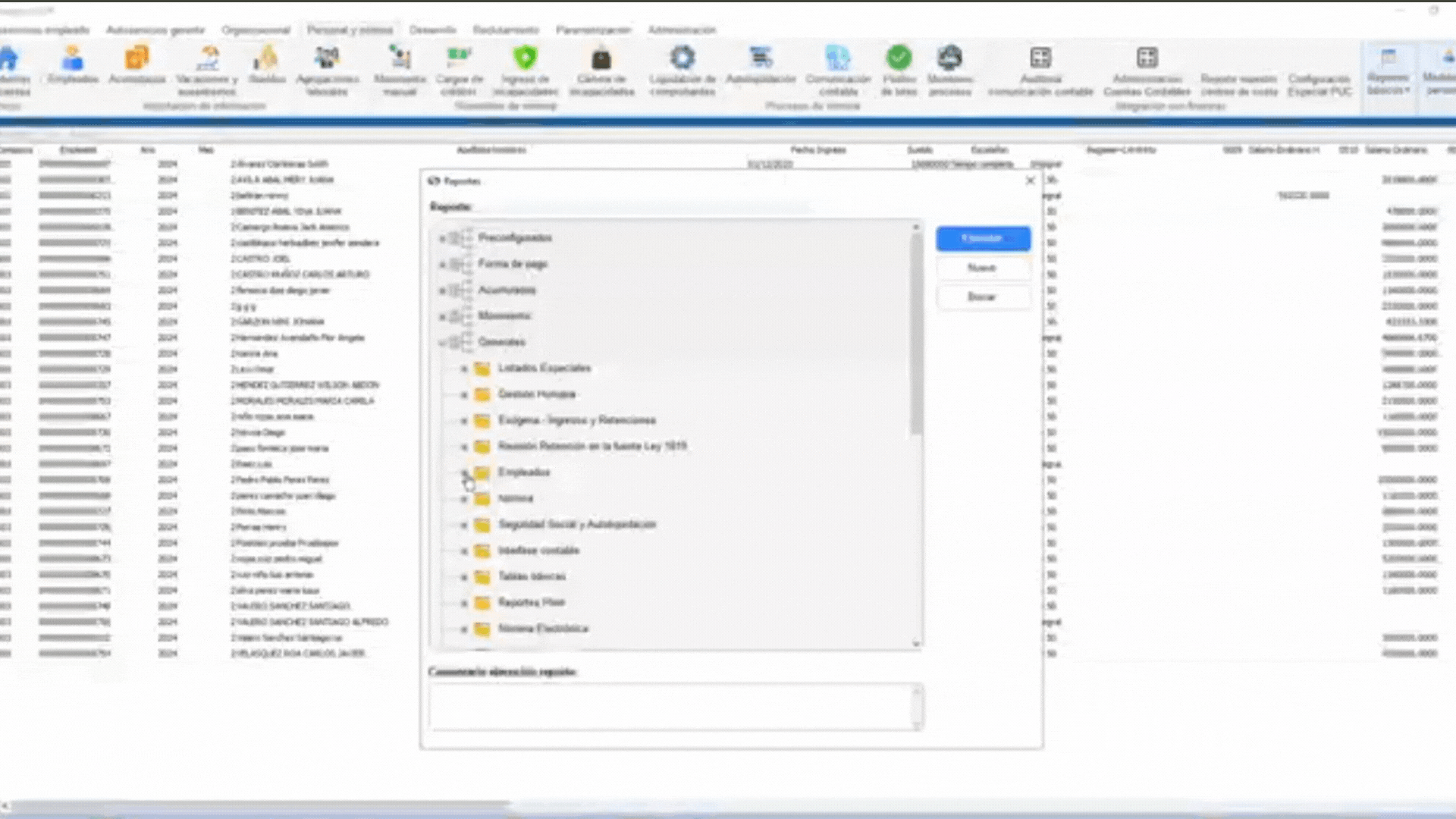Click the report comment input field
1456x819 pixels.
tap(675, 705)
